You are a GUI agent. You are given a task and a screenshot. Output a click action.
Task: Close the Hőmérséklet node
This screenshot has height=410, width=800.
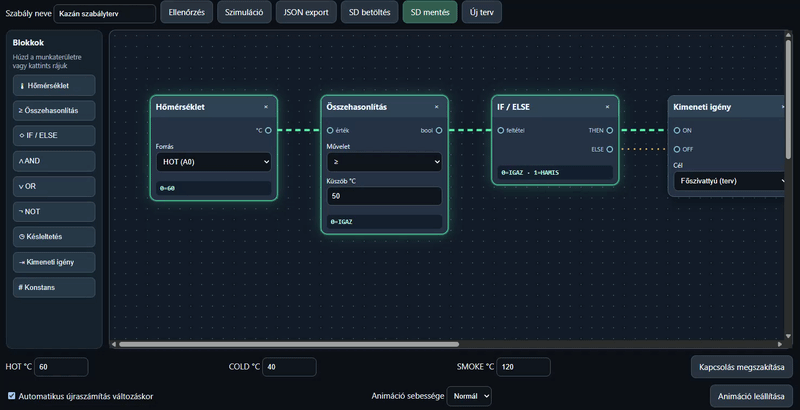[266, 107]
